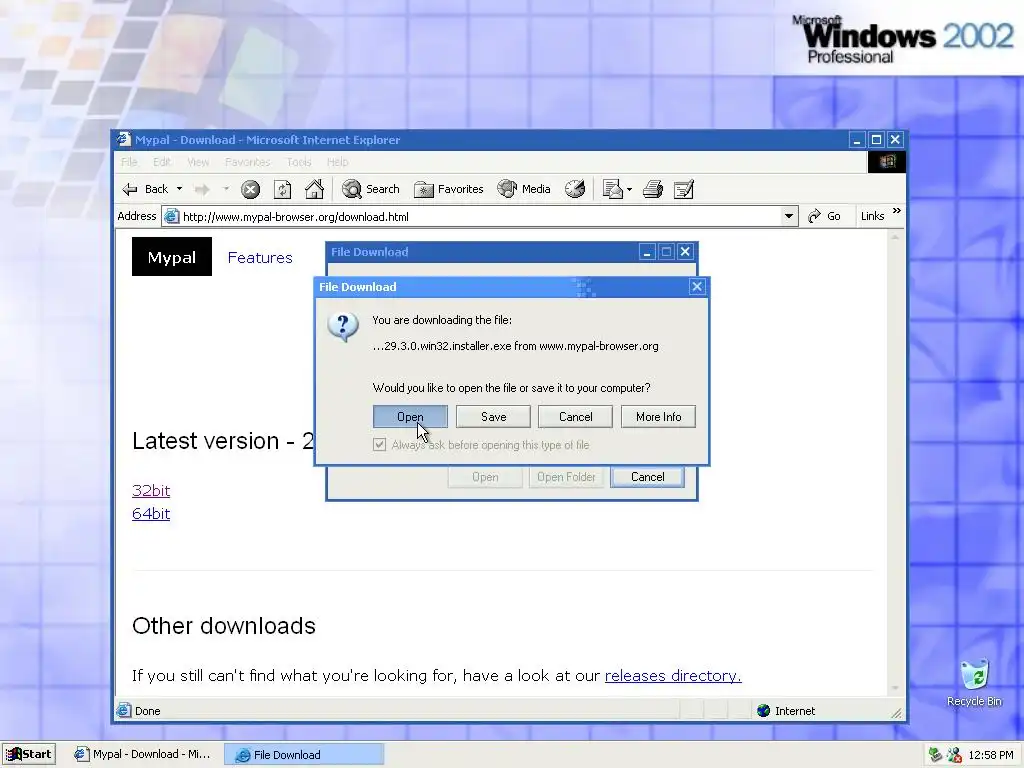Open the Recycle Bin desktop icon
This screenshot has height=768, width=1024.
tap(974, 683)
